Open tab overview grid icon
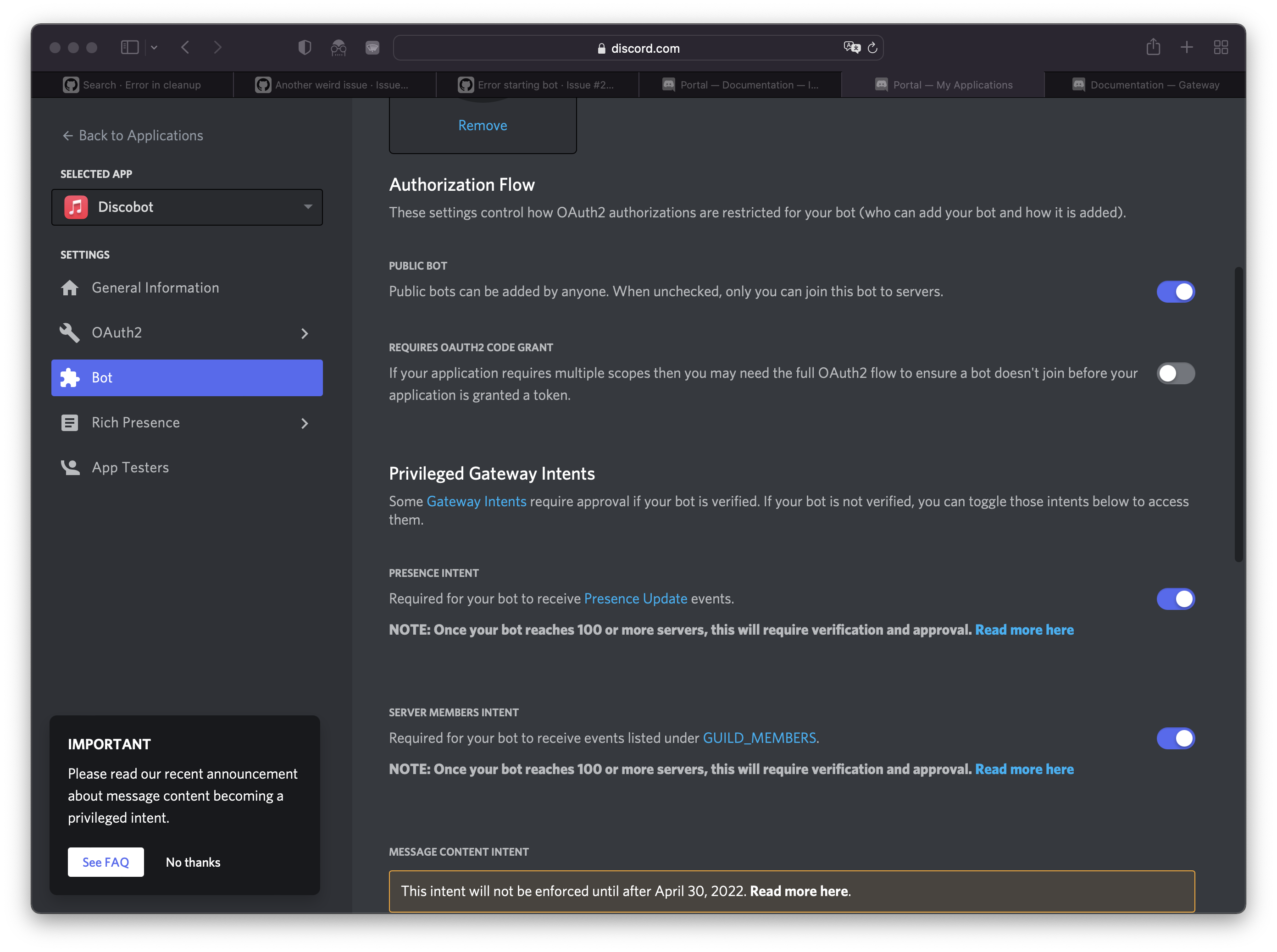This screenshot has width=1277, height=952. pyautogui.click(x=1221, y=47)
